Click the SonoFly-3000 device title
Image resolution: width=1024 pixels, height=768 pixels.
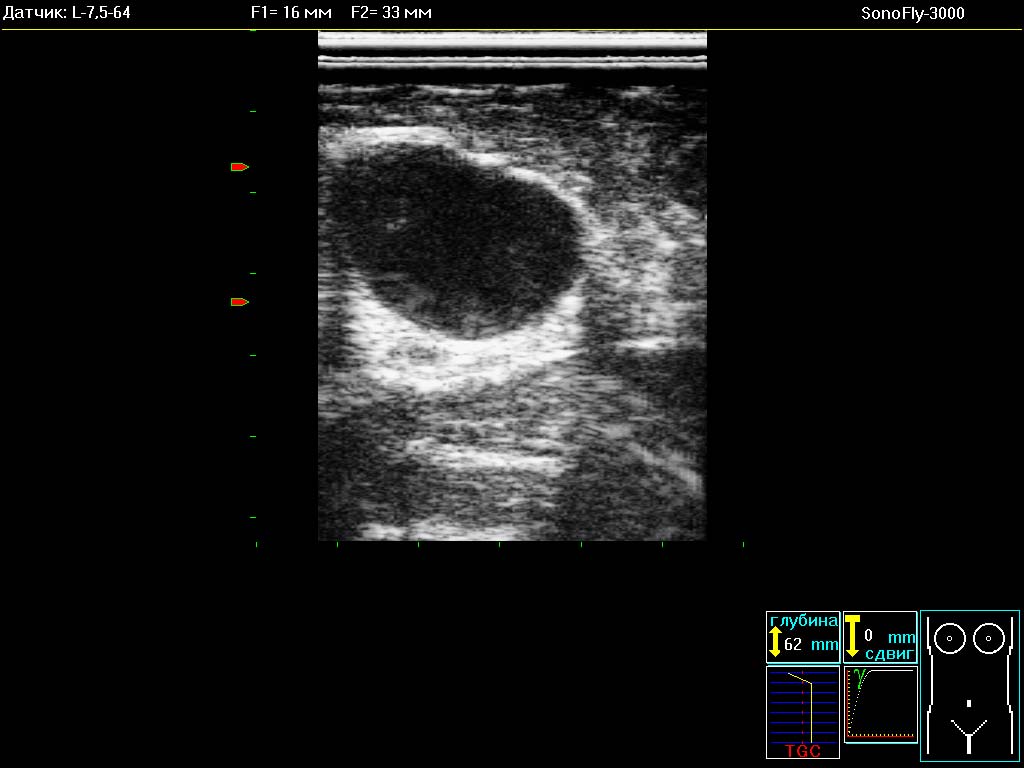point(912,13)
